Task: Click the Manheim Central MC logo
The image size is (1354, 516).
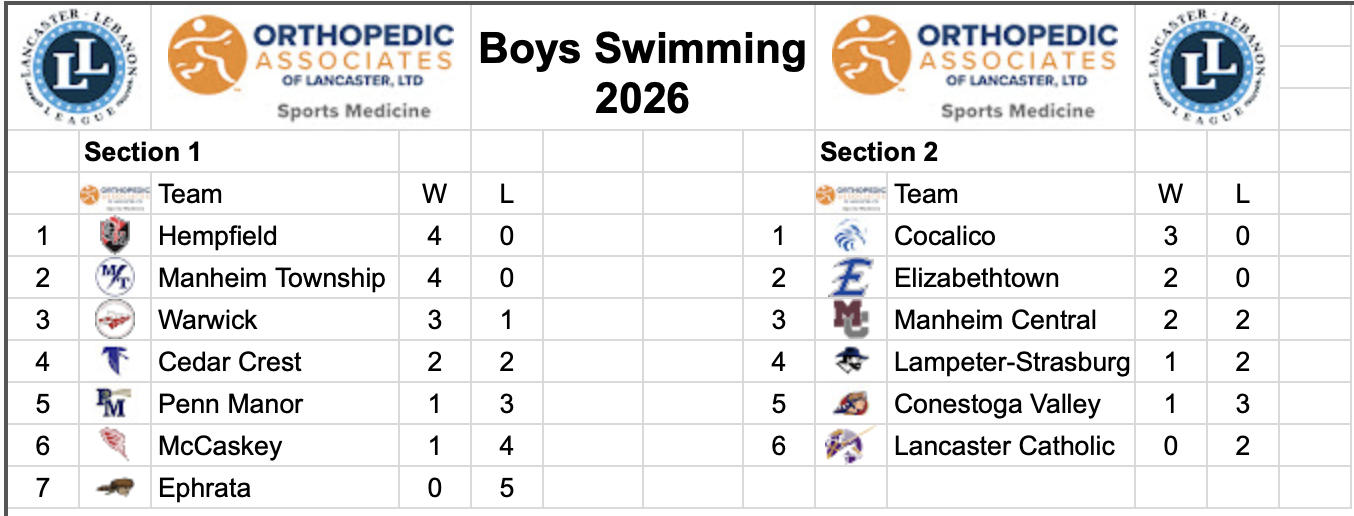Action: click(850, 320)
